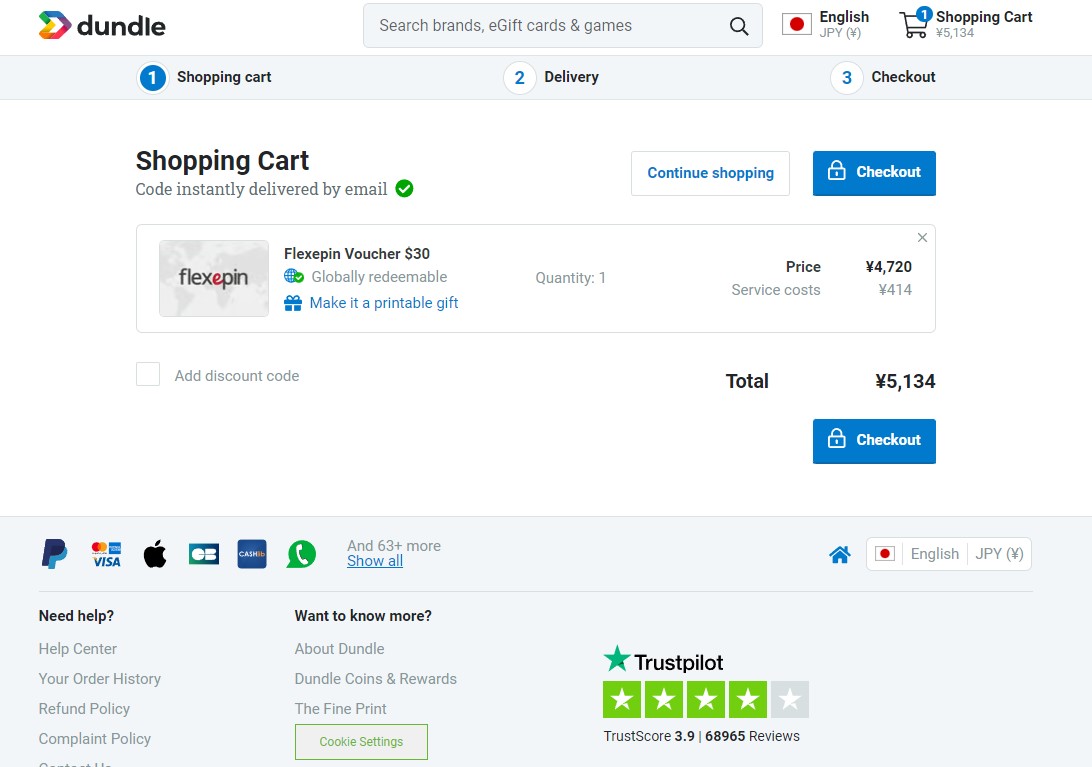Image resolution: width=1092 pixels, height=767 pixels.
Task: Open Your Order History link
Action: [100, 679]
